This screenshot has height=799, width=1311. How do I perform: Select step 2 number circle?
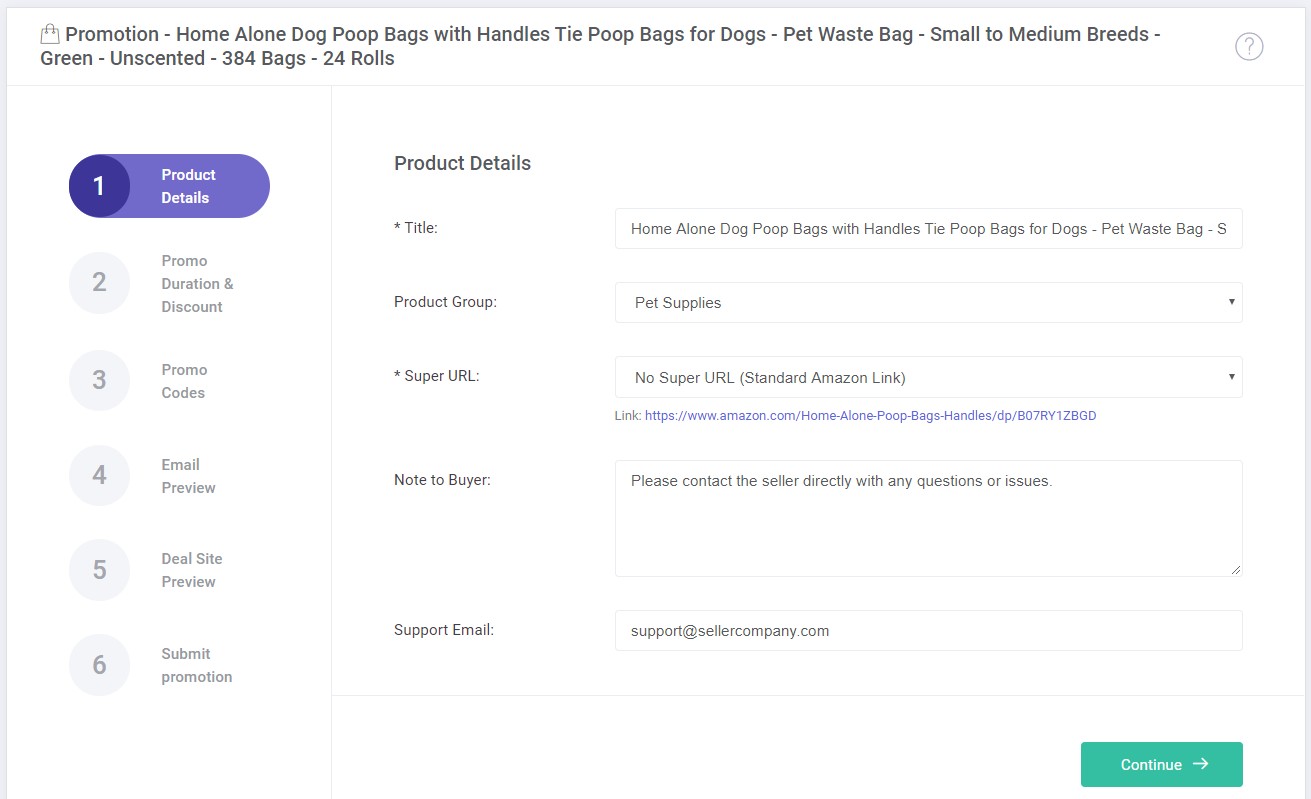click(99, 283)
